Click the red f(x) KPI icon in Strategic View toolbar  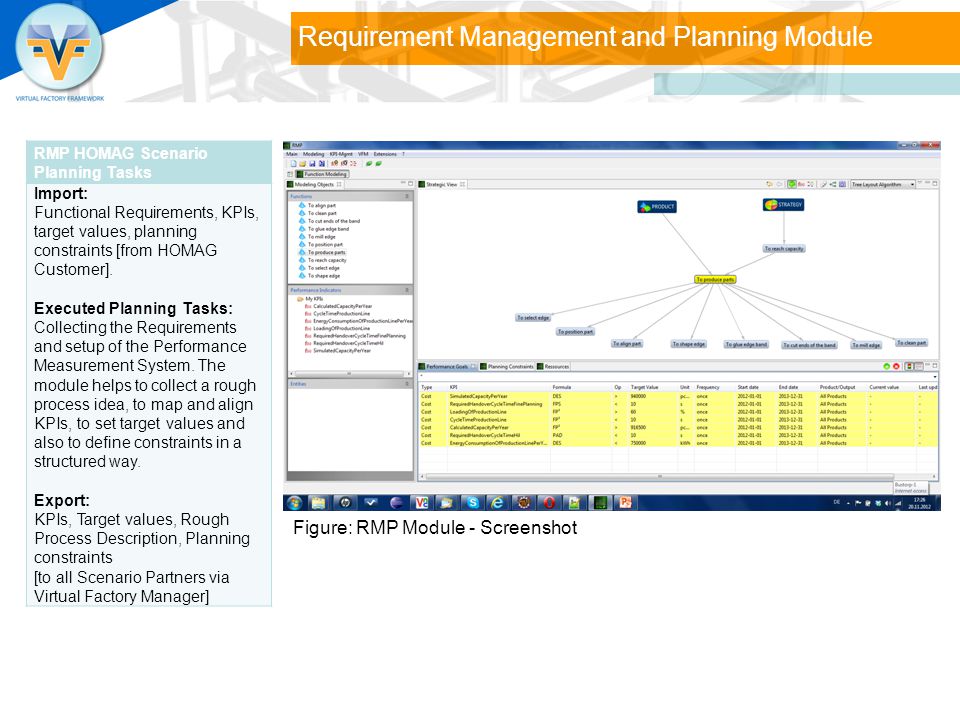[801, 184]
